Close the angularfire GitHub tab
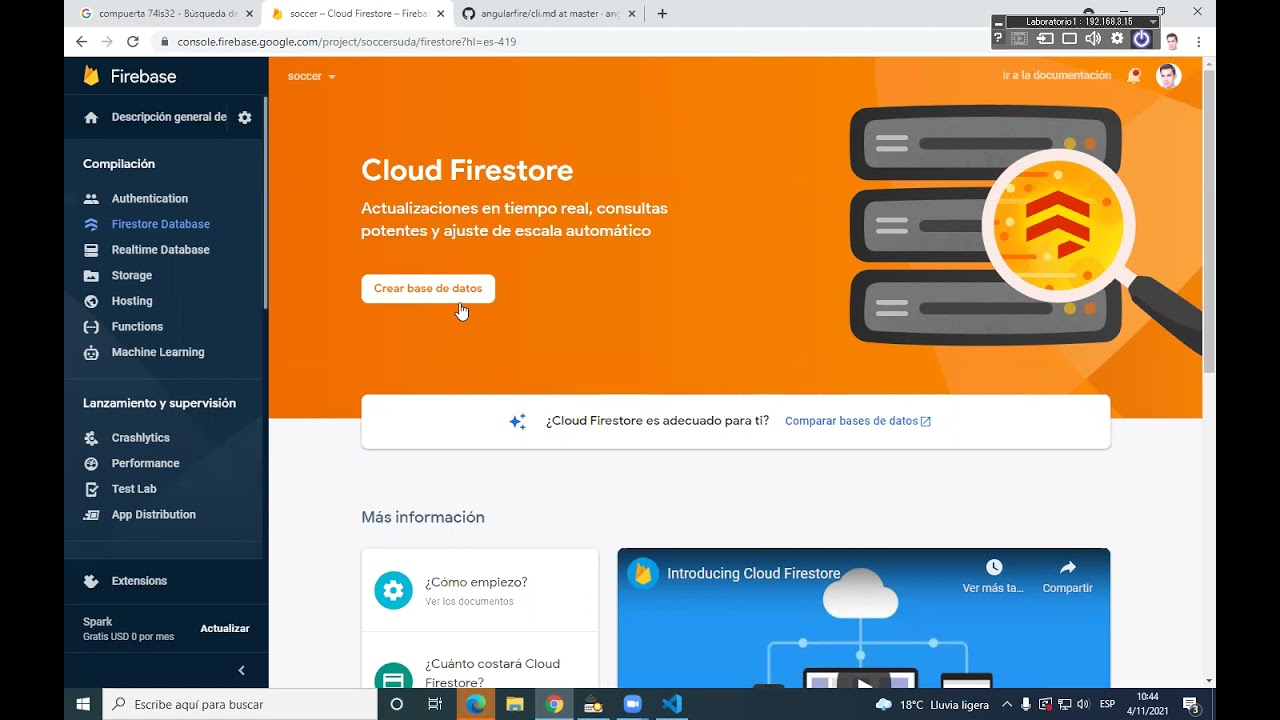This screenshot has width=1280, height=720. [631, 14]
